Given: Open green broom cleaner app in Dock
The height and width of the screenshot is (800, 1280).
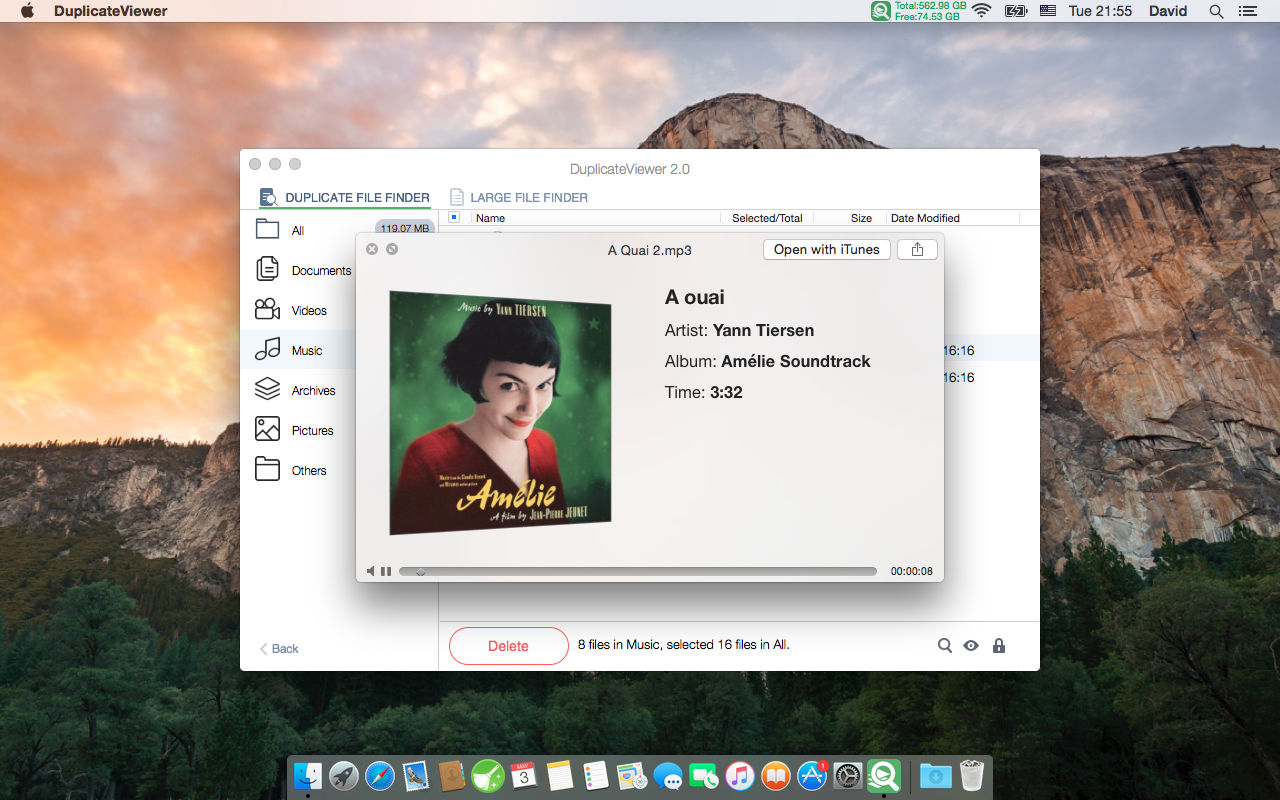Looking at the screenshot, I should (x=488, y=775).
